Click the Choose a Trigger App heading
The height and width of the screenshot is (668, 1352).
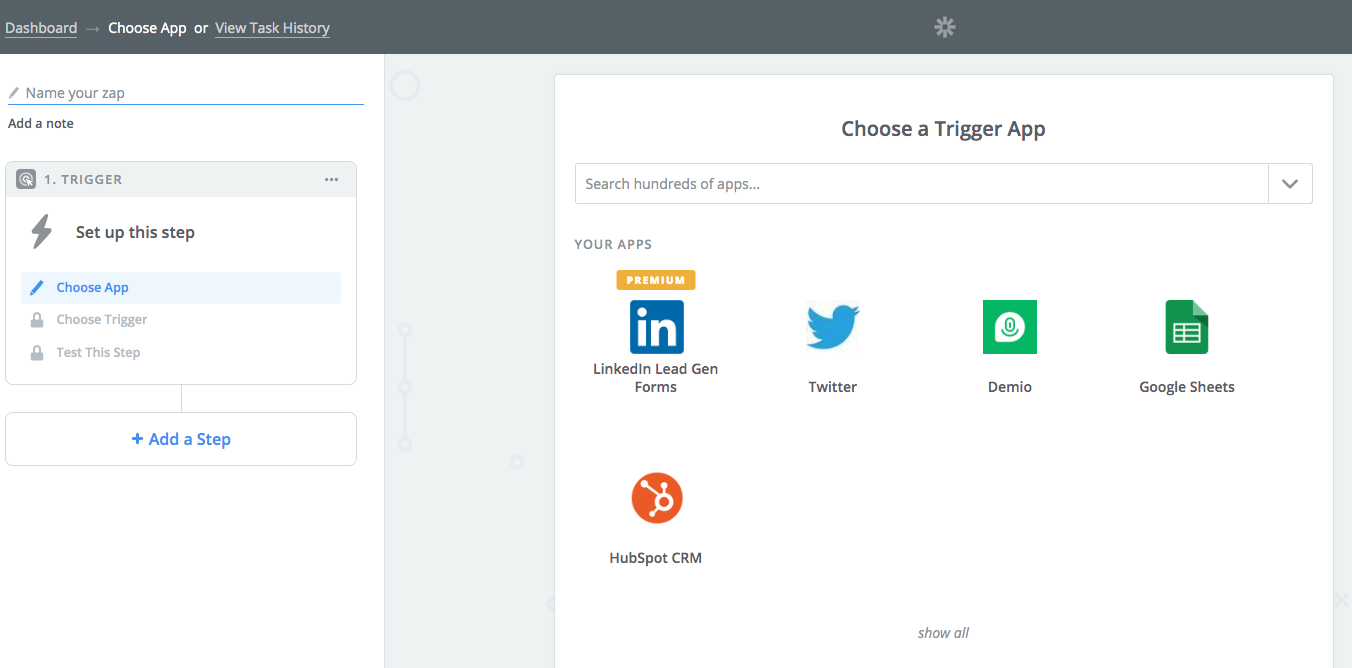[x=943, y=129]
